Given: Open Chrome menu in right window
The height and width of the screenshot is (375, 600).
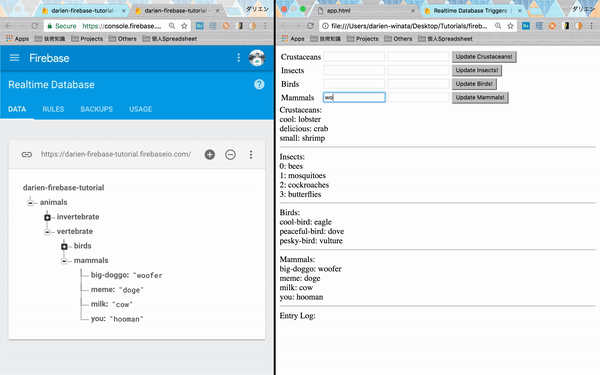Looking at the screenshot, I should (592, 26).
